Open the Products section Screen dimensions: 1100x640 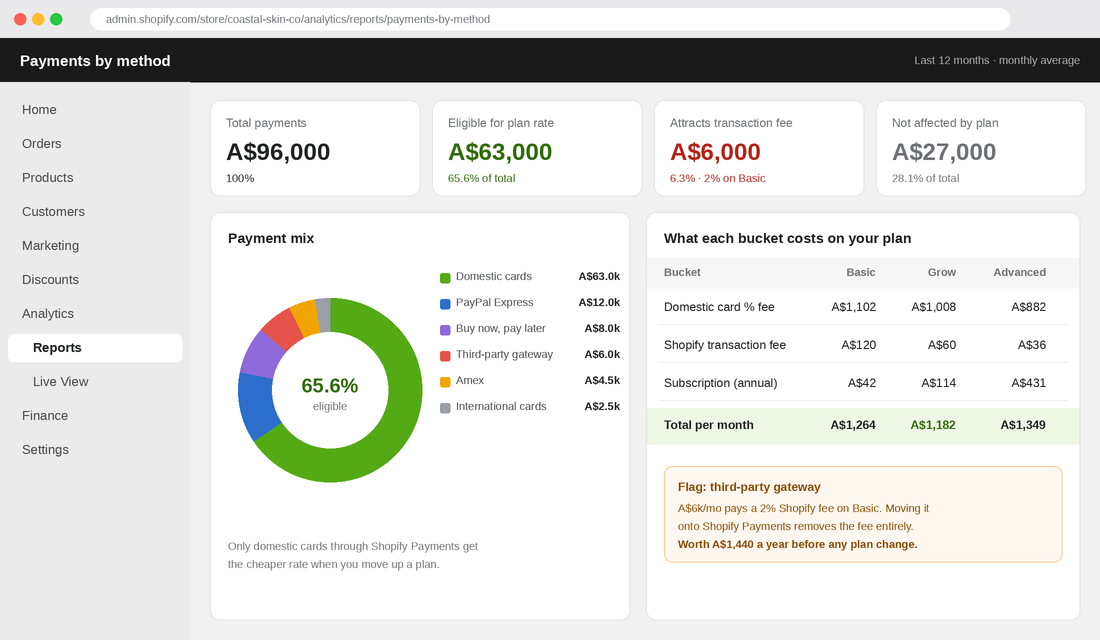coord(47,178)
